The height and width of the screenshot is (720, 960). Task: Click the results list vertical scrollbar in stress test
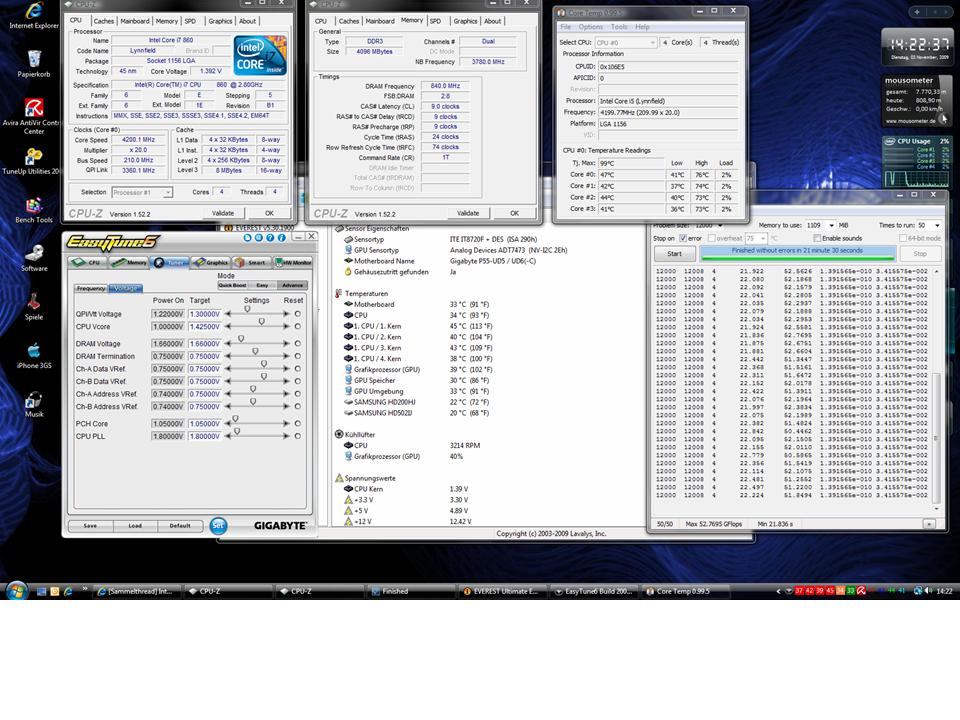tap(936, 390)
